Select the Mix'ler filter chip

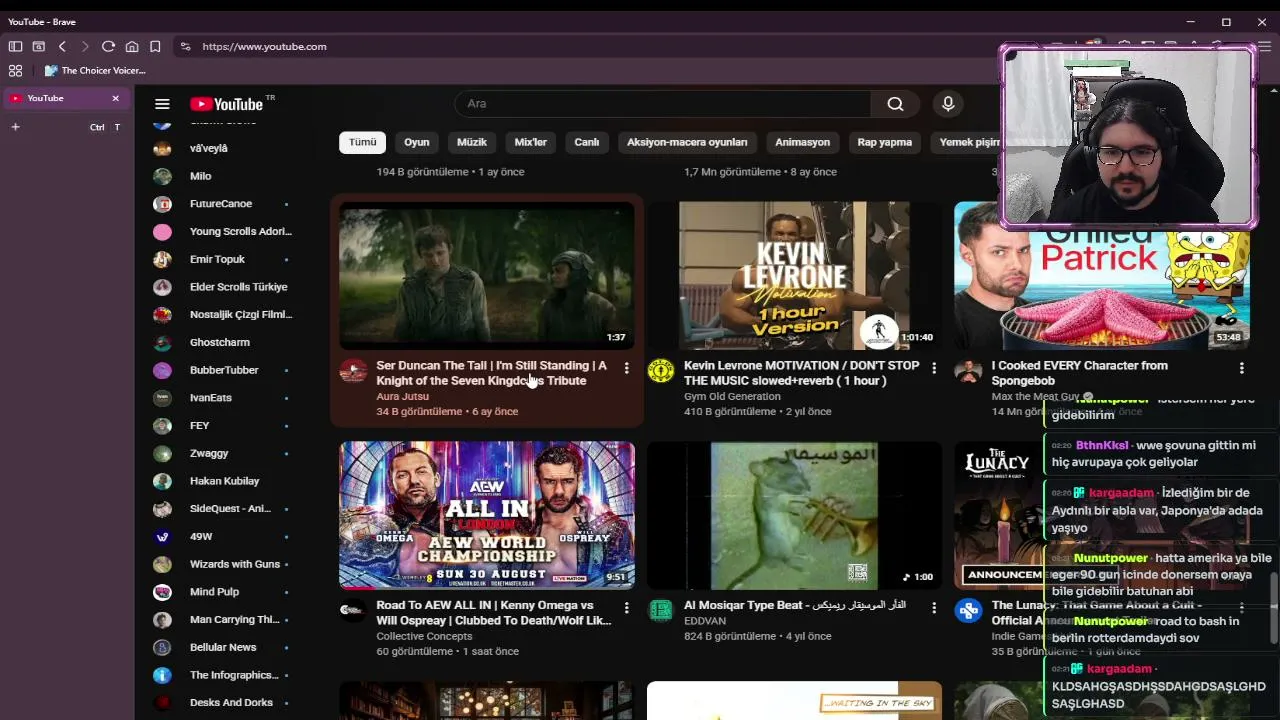point(531,142)
